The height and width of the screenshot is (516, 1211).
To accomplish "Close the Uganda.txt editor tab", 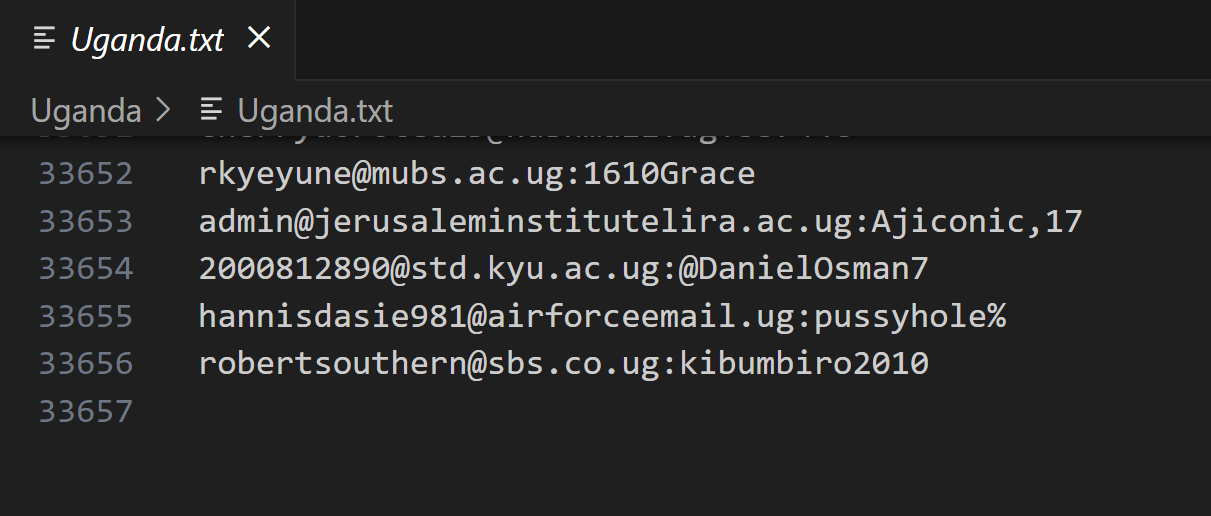I will coord(259,38).
